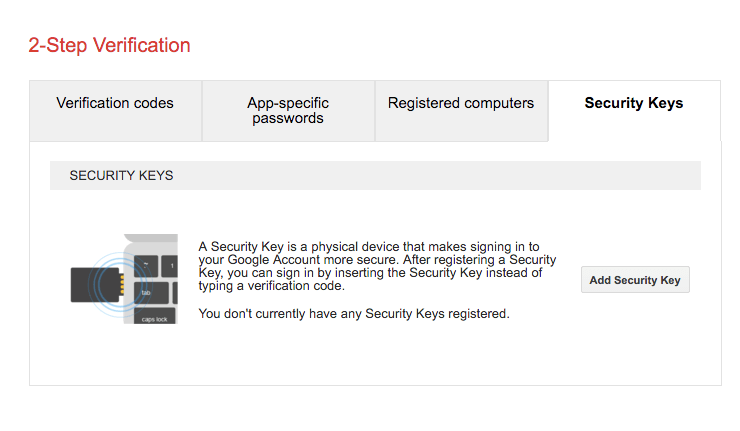This screenshot has width=740, height=431.
Task: Click the 2-Step Verification heading
Action: [109, 45]
